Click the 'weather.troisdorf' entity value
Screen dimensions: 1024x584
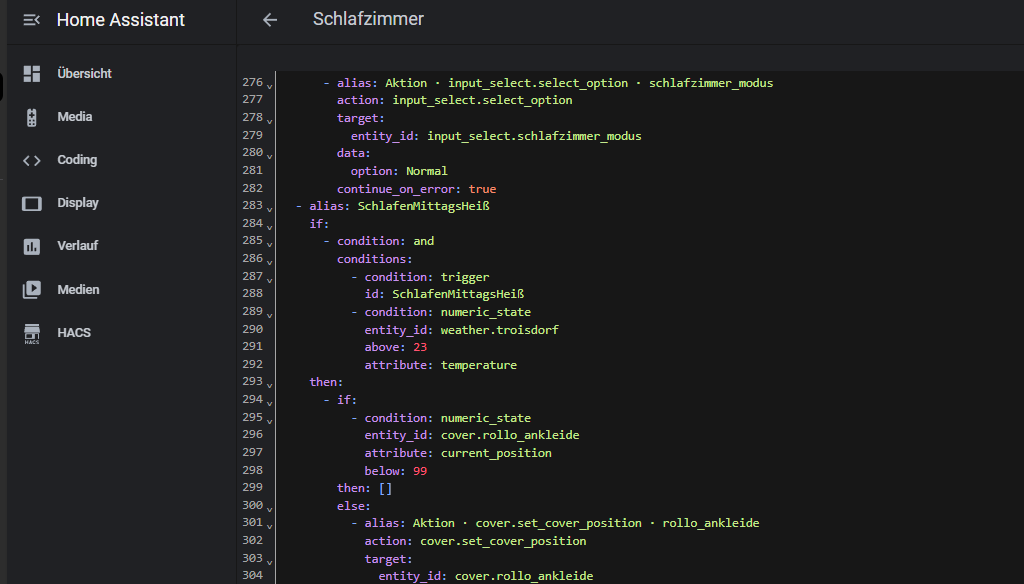(x=500, y=330)
